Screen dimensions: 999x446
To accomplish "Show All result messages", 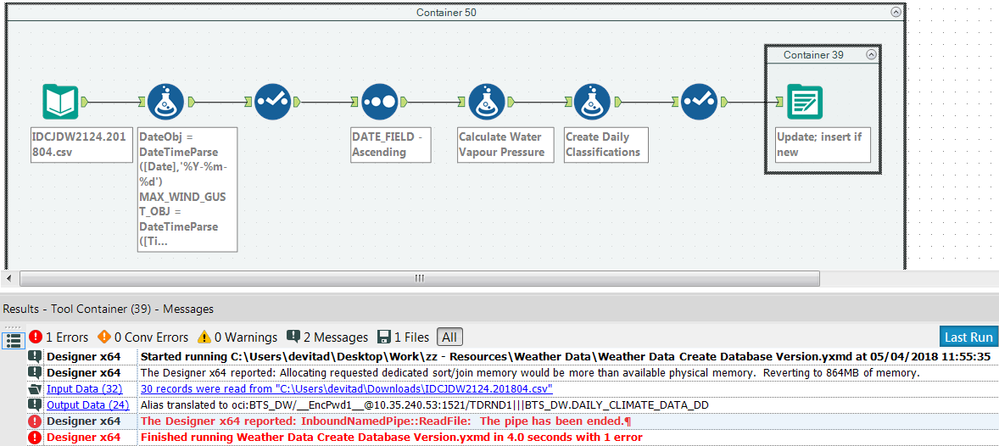I will [450, 337].
